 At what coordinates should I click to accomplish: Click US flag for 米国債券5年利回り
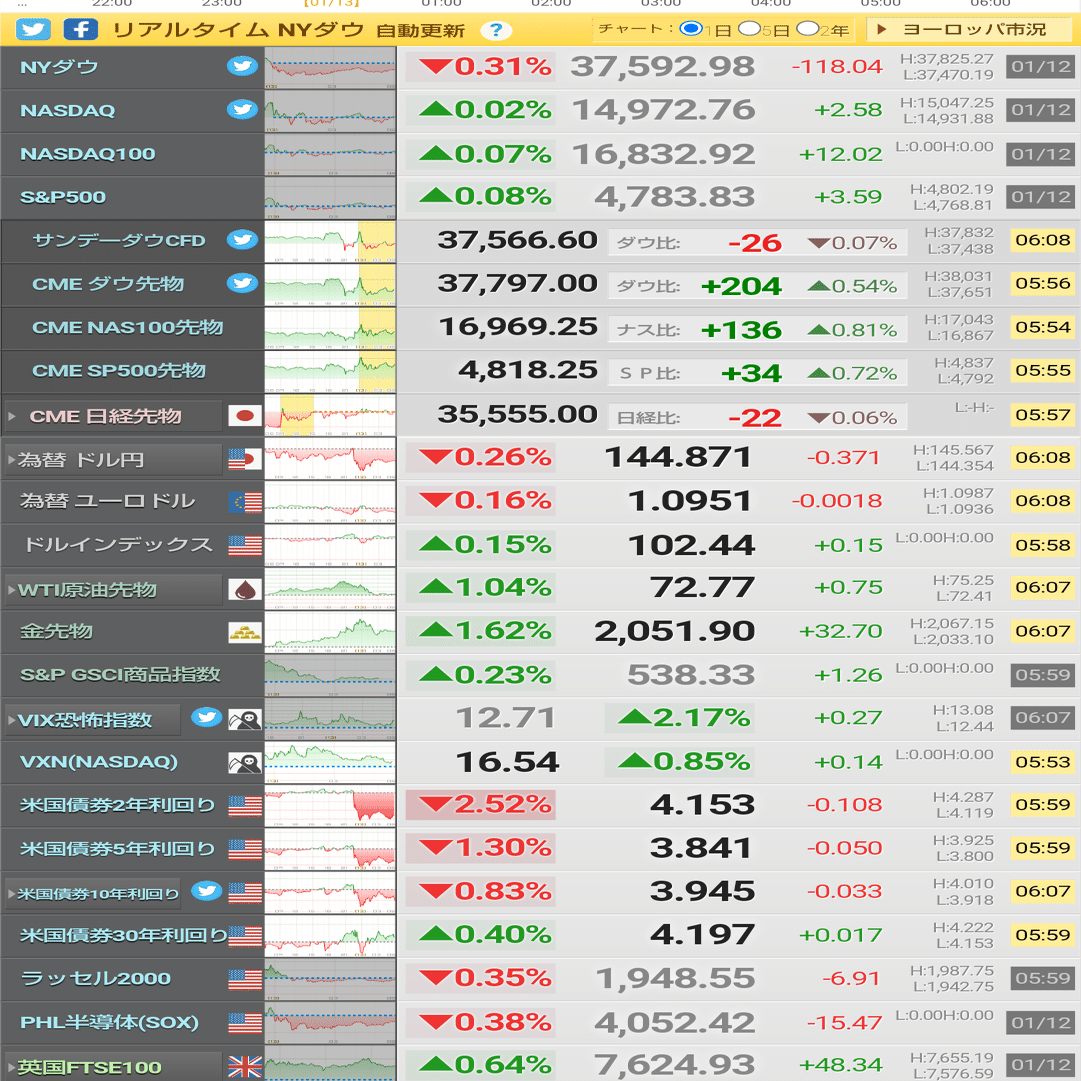(x=245, y=849)
